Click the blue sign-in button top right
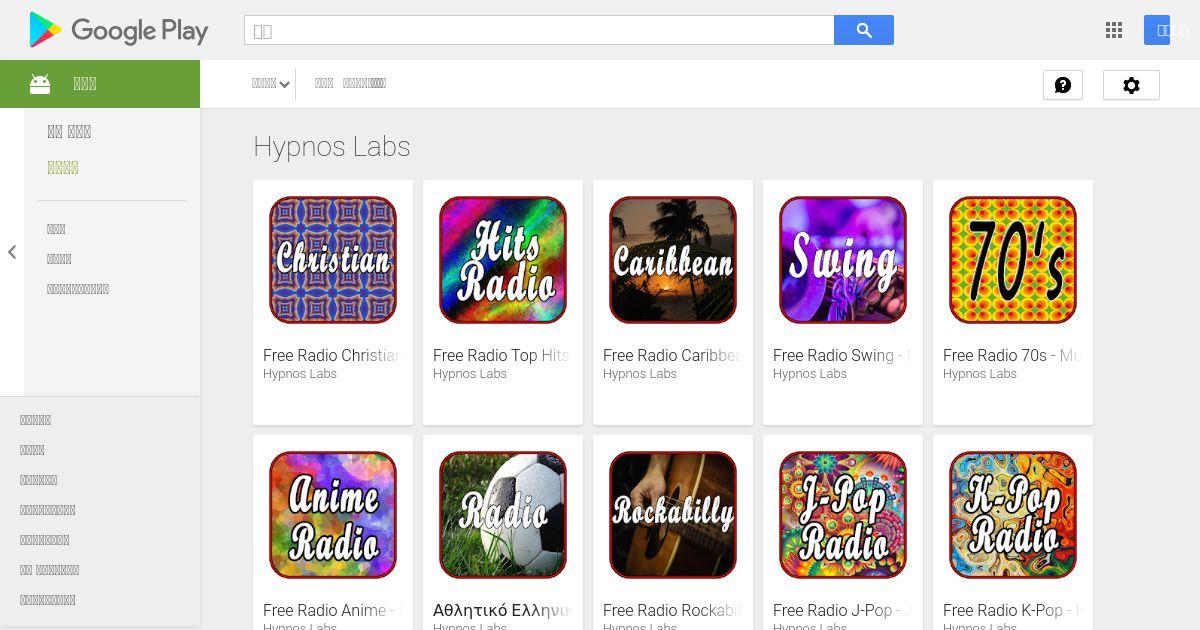 tap(1171, 30)
